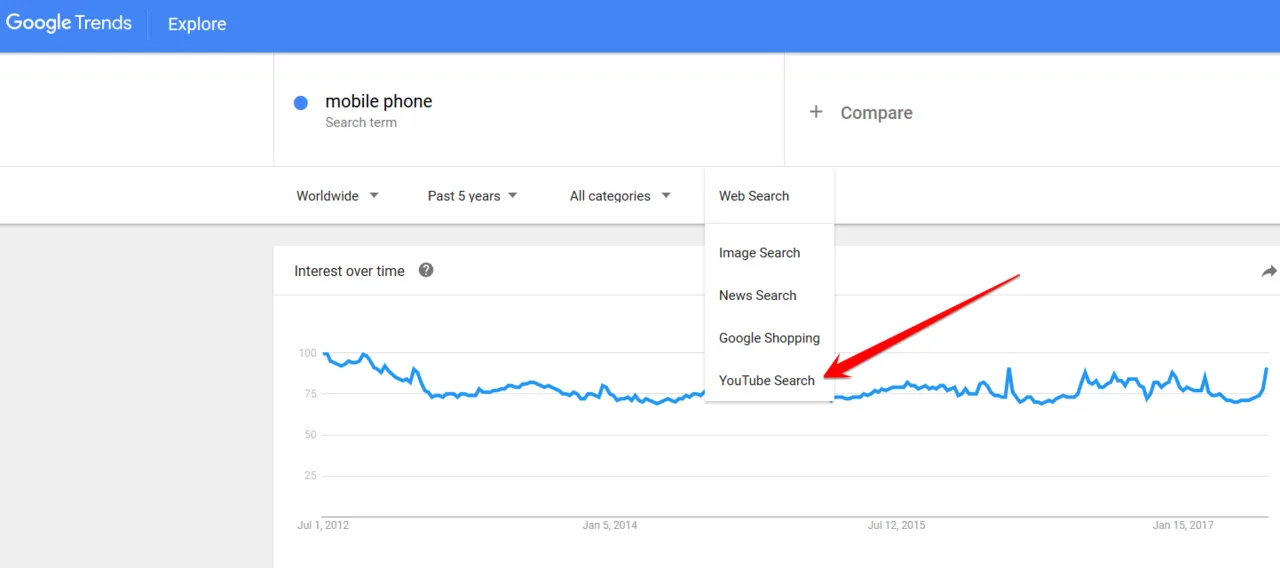Click the Jan 5, 2014 axis label
Screen dimensions: 1280x568
(610, 525)
